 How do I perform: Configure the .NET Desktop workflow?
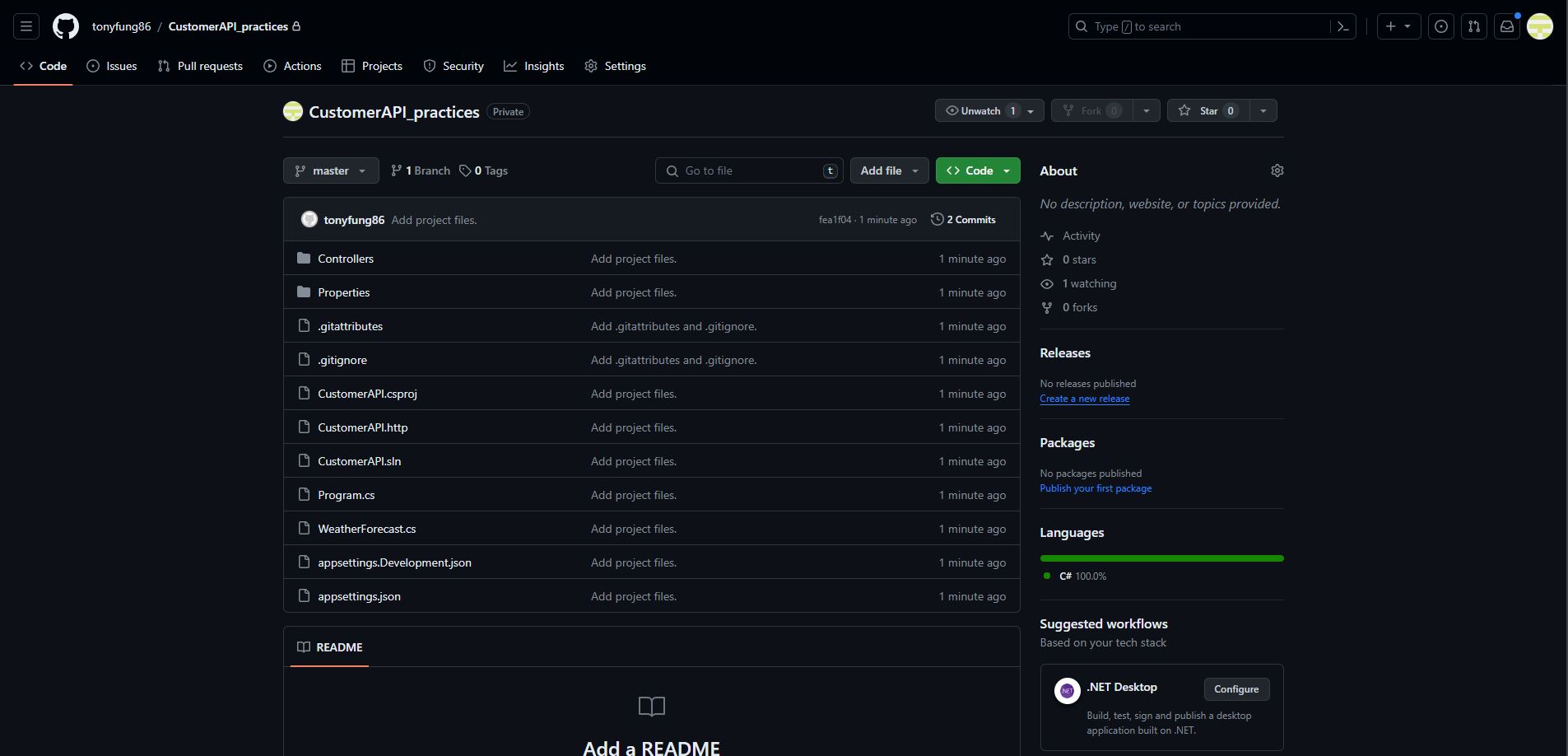click(x=1235, y=689)
